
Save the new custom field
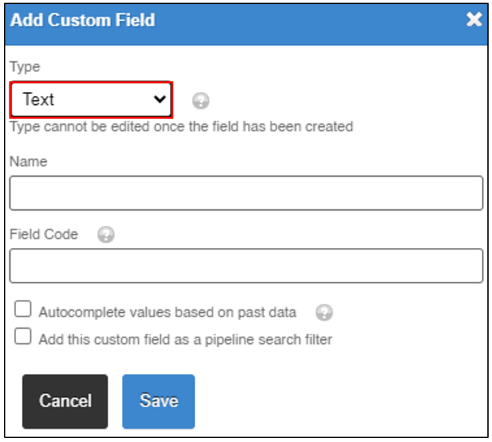point(159,401)
